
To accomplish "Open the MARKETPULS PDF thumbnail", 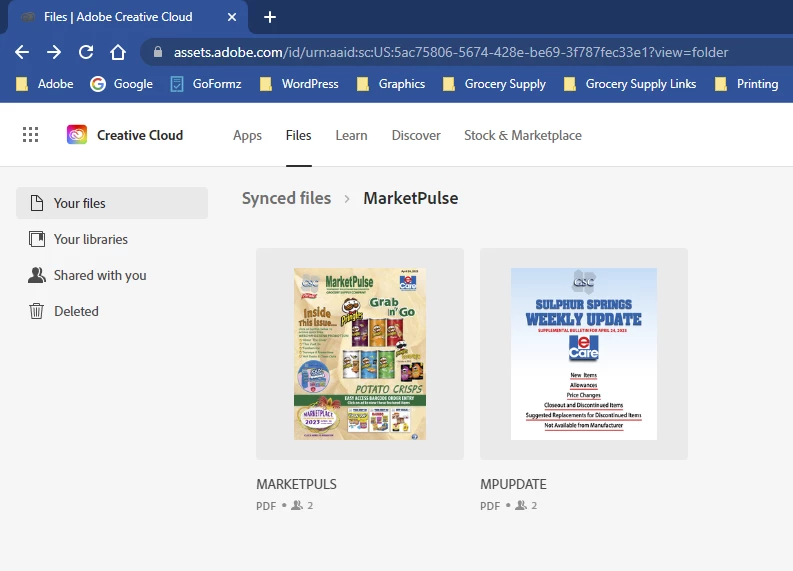I will pos(360,354).
